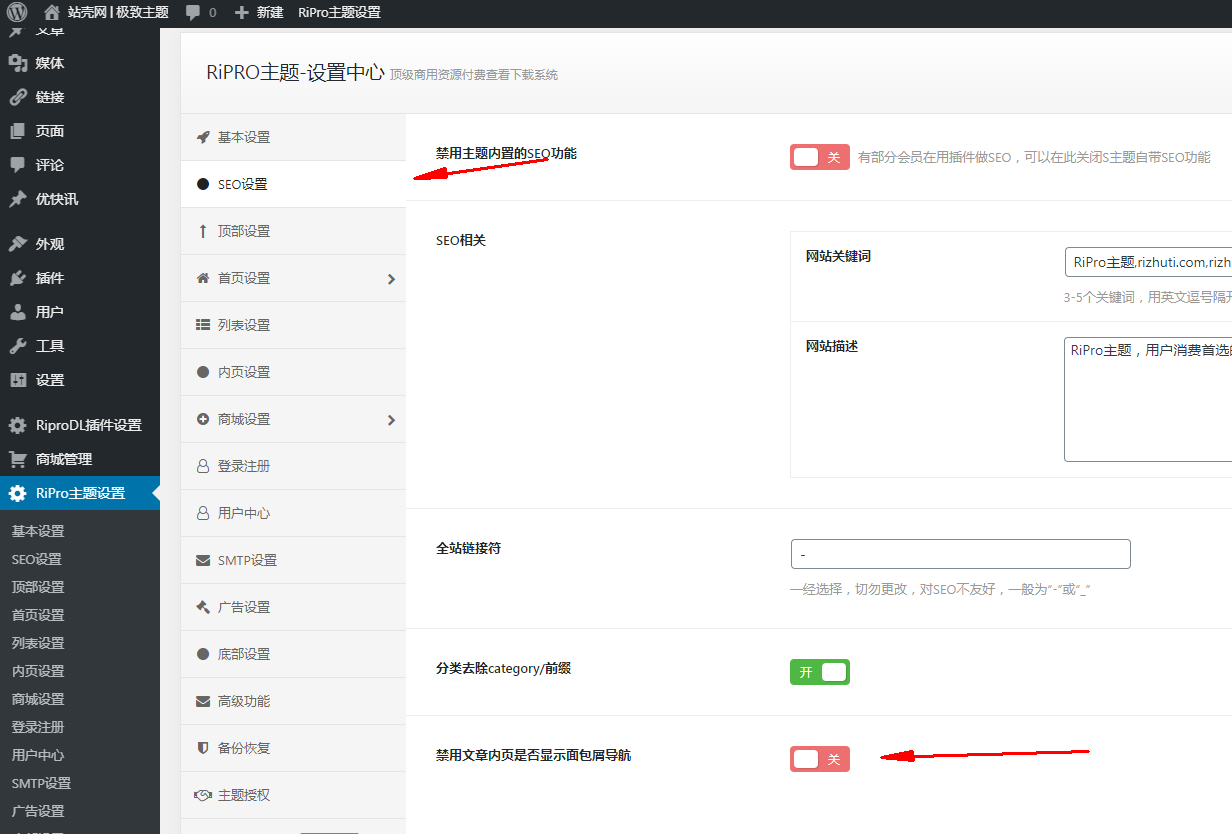Open SEO设置 in the WordPress sidebar submenu
Screen dimensions: 1232x834
pos(37,559)
